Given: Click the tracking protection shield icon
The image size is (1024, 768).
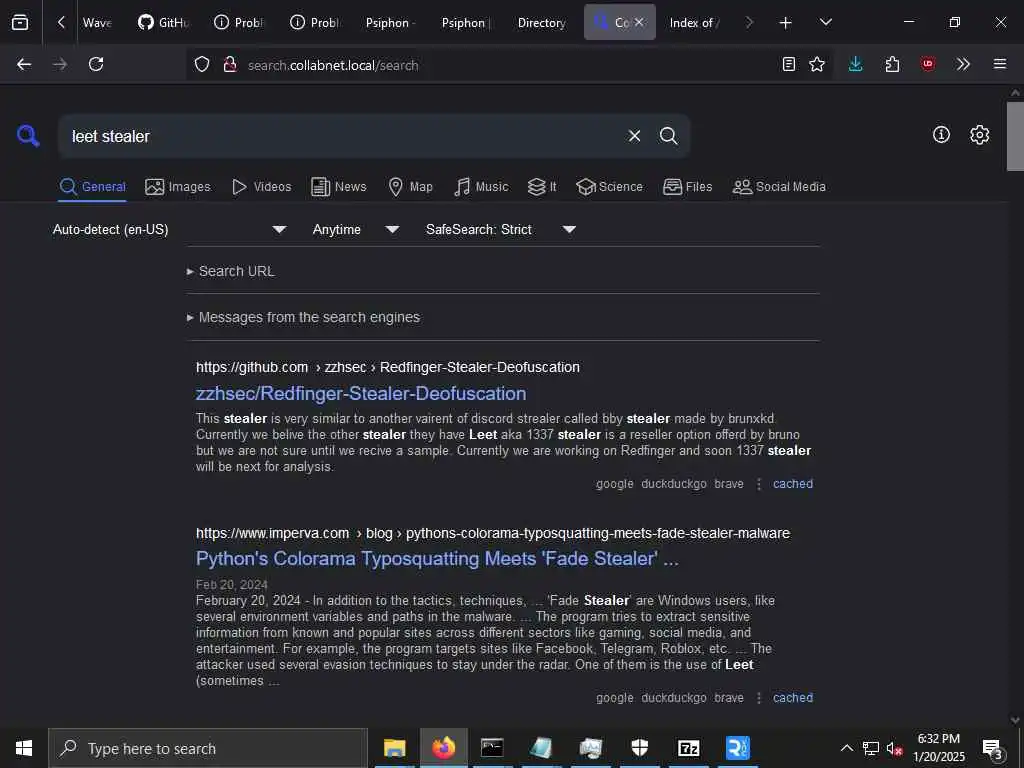Looking at the screenshot, I should [x=202, y=65].
